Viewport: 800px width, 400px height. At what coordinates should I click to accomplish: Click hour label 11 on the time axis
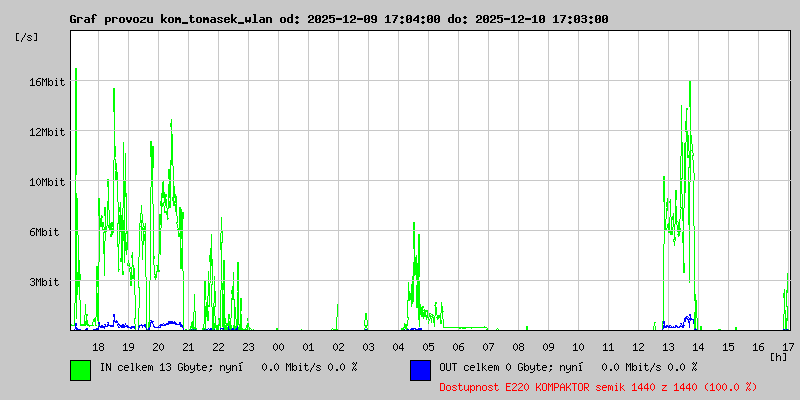[608, 347]
